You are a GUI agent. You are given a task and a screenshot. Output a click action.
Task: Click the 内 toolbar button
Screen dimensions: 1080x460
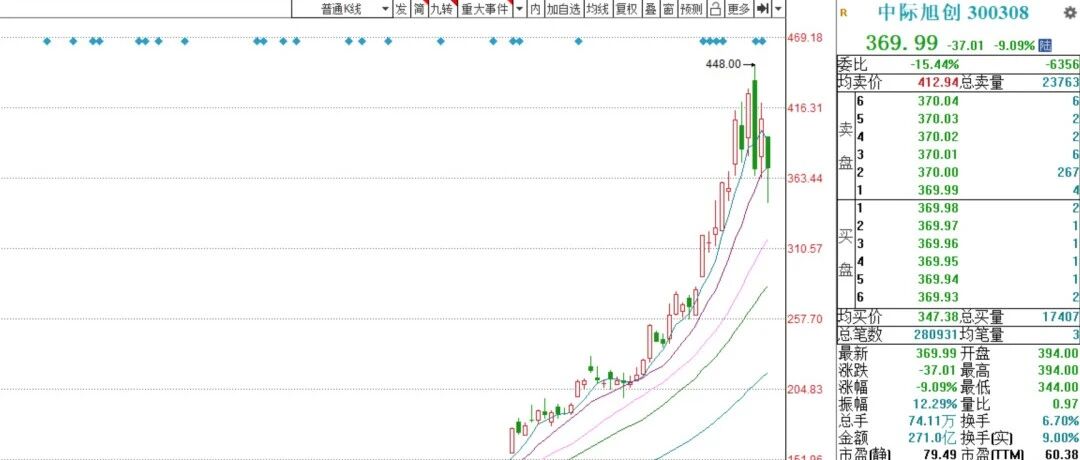point(535,9)
